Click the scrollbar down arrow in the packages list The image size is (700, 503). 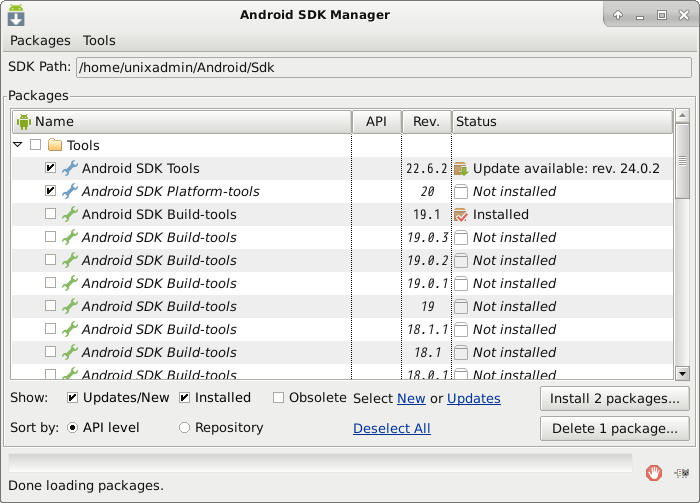coord(682,373)
